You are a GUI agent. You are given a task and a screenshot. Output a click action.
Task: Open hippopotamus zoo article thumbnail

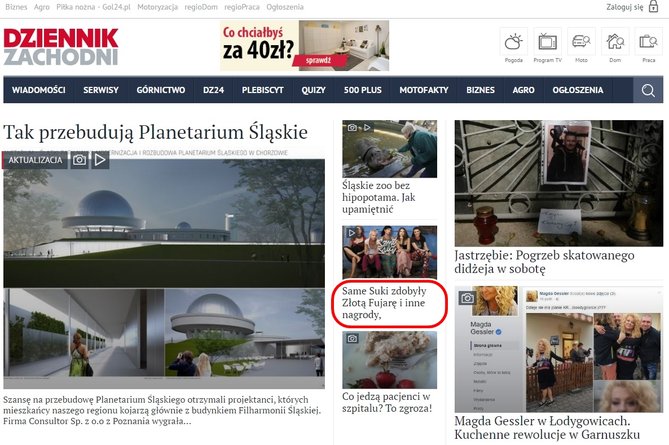[x=390, y=149]
